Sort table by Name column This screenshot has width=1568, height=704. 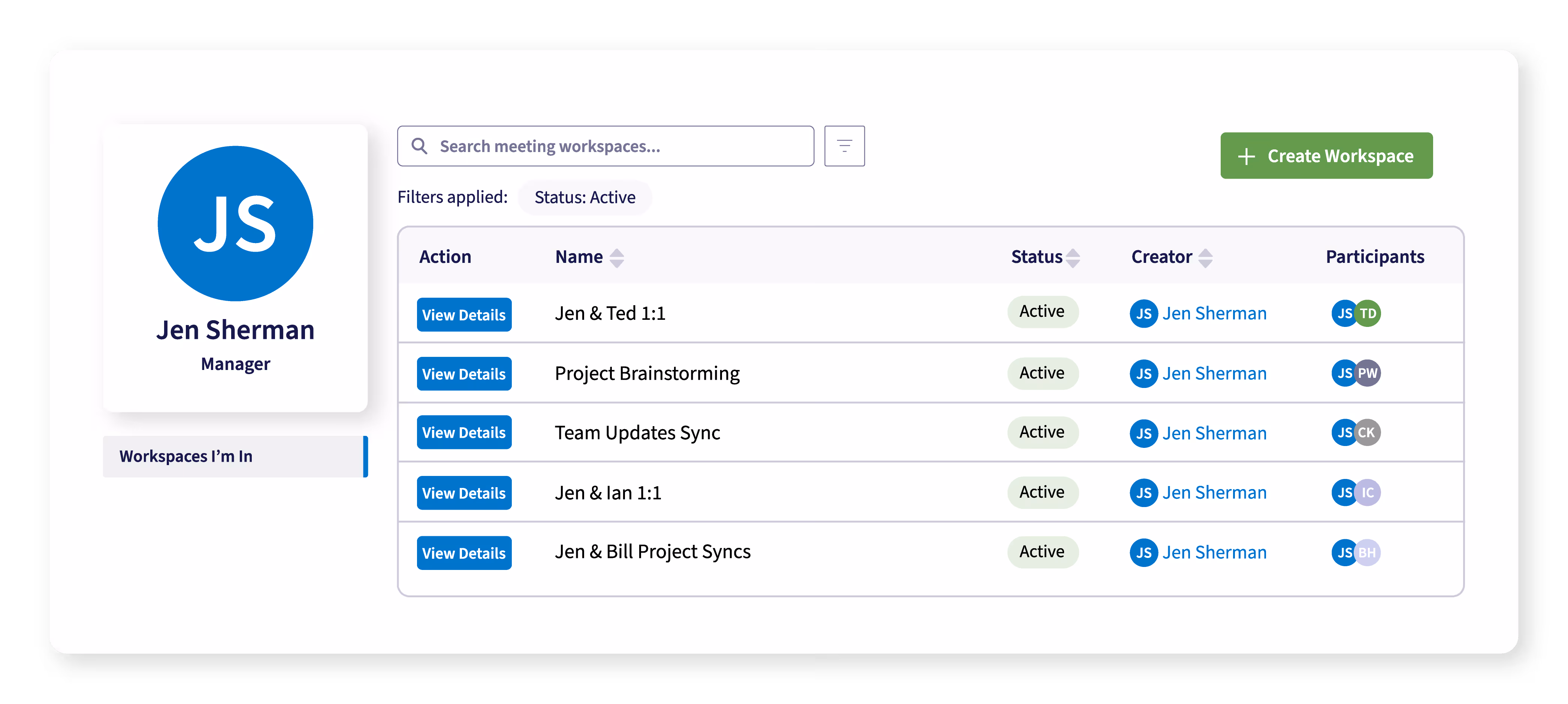pos(616,257)
